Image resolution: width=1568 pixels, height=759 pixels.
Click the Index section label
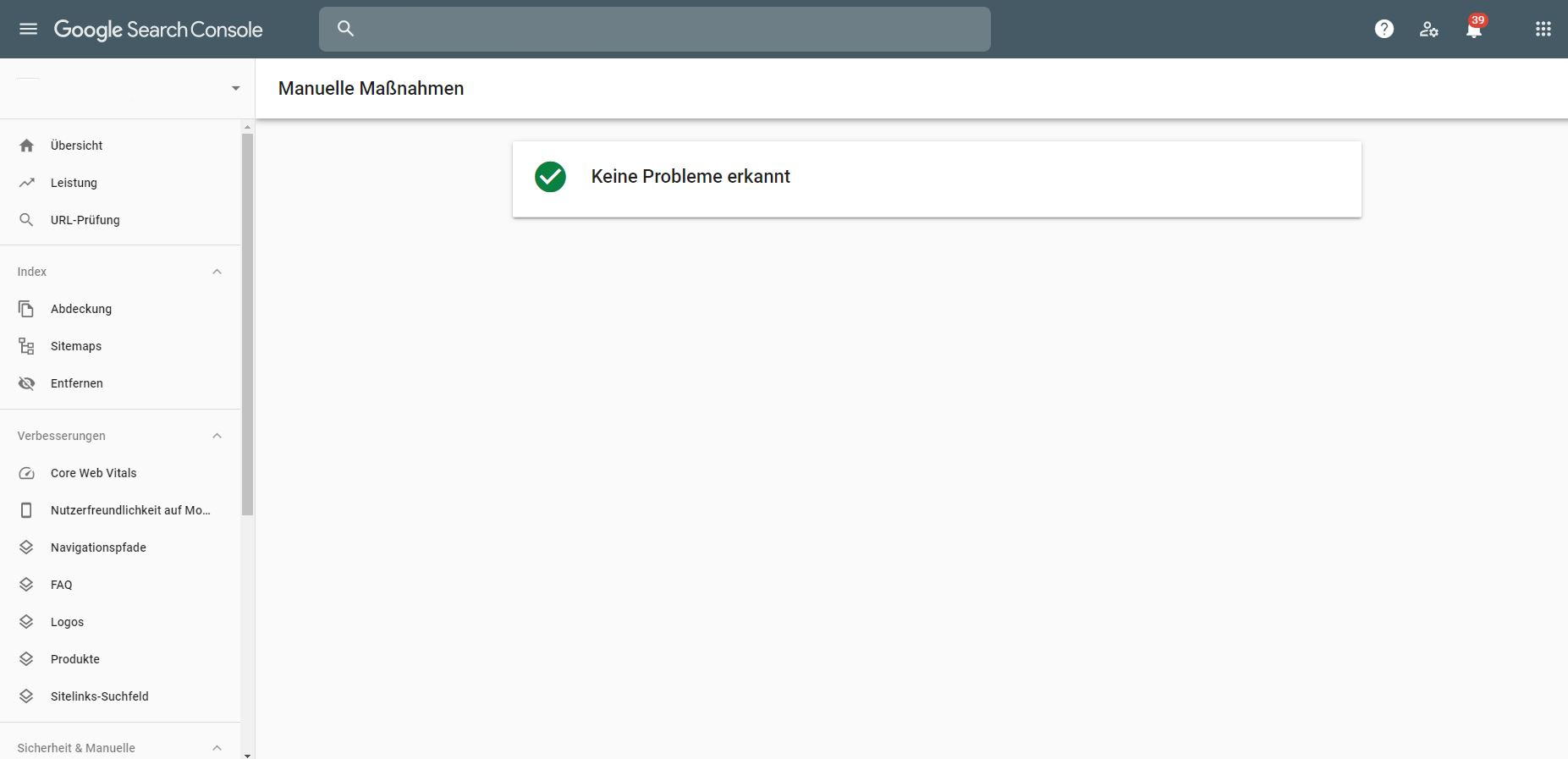[32, 272]
